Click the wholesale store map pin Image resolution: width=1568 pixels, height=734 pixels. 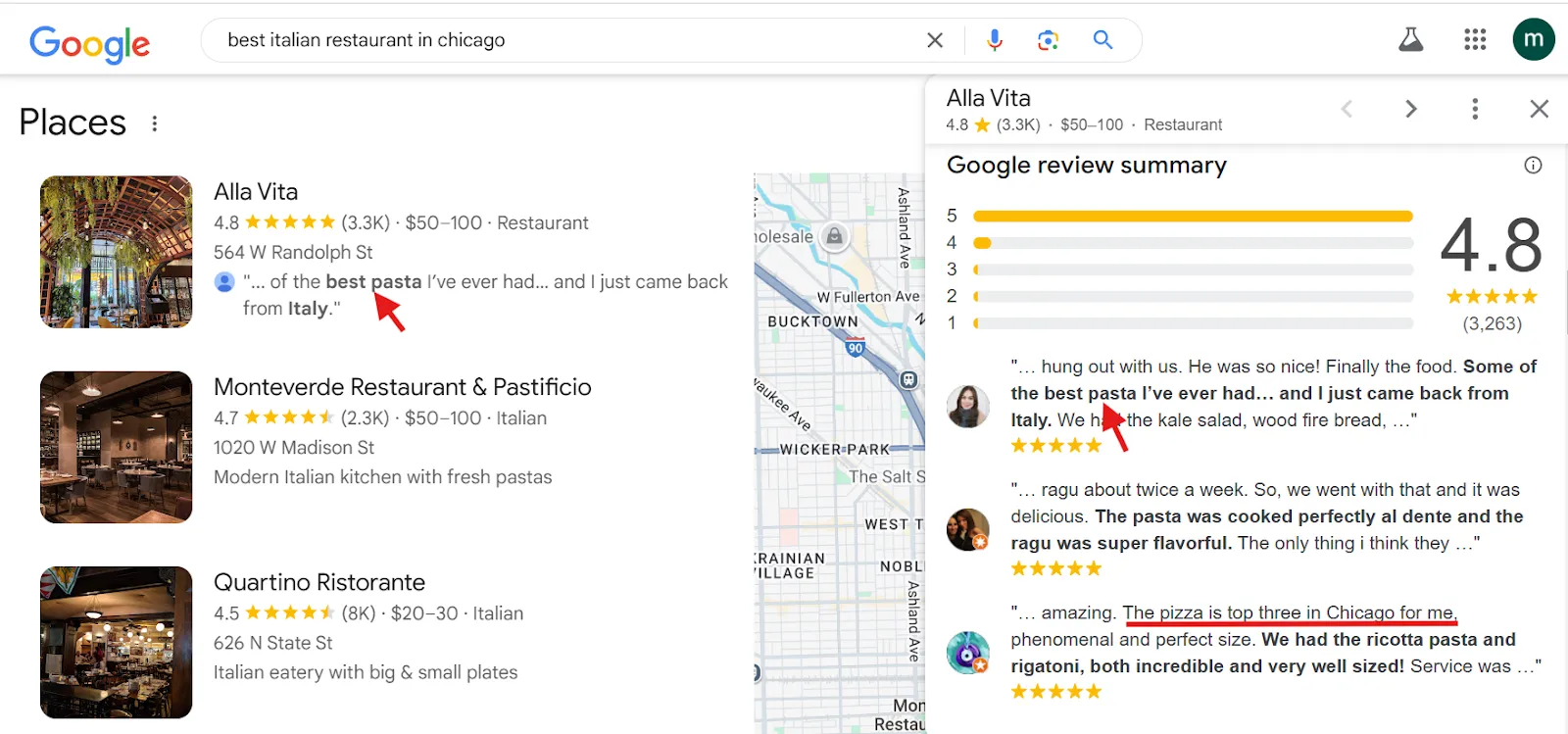tap(834, 236)
